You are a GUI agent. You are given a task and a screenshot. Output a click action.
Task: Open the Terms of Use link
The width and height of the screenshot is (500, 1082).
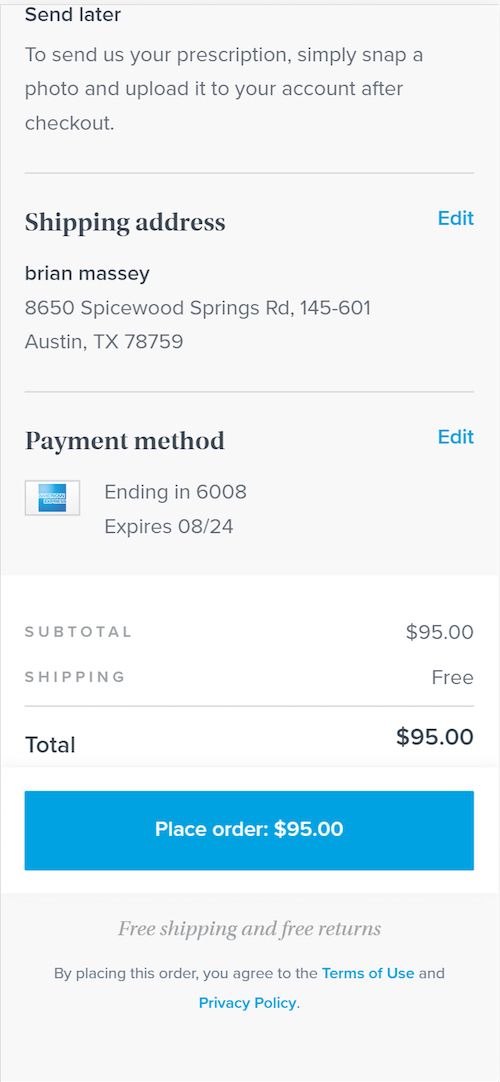coord(368,973)
